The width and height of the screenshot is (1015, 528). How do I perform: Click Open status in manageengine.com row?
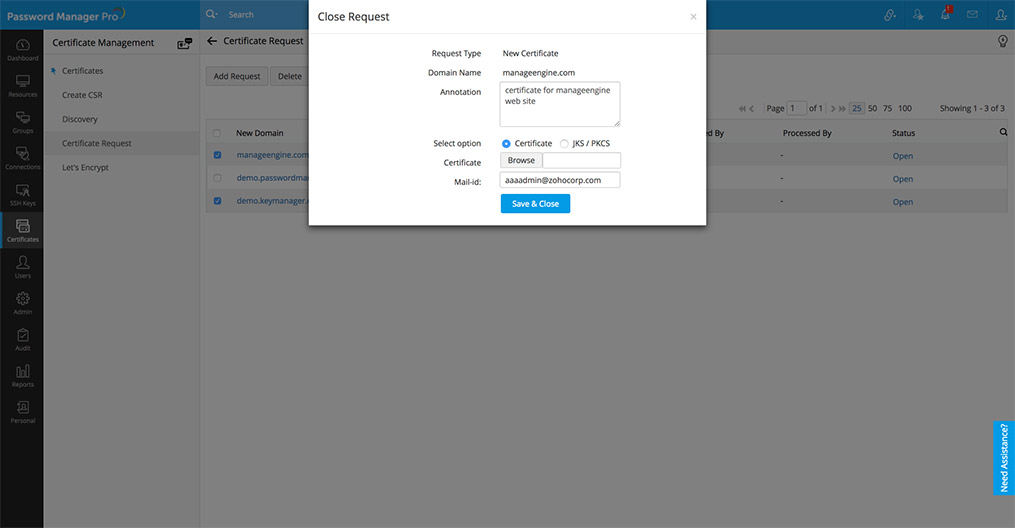point(902,156)
